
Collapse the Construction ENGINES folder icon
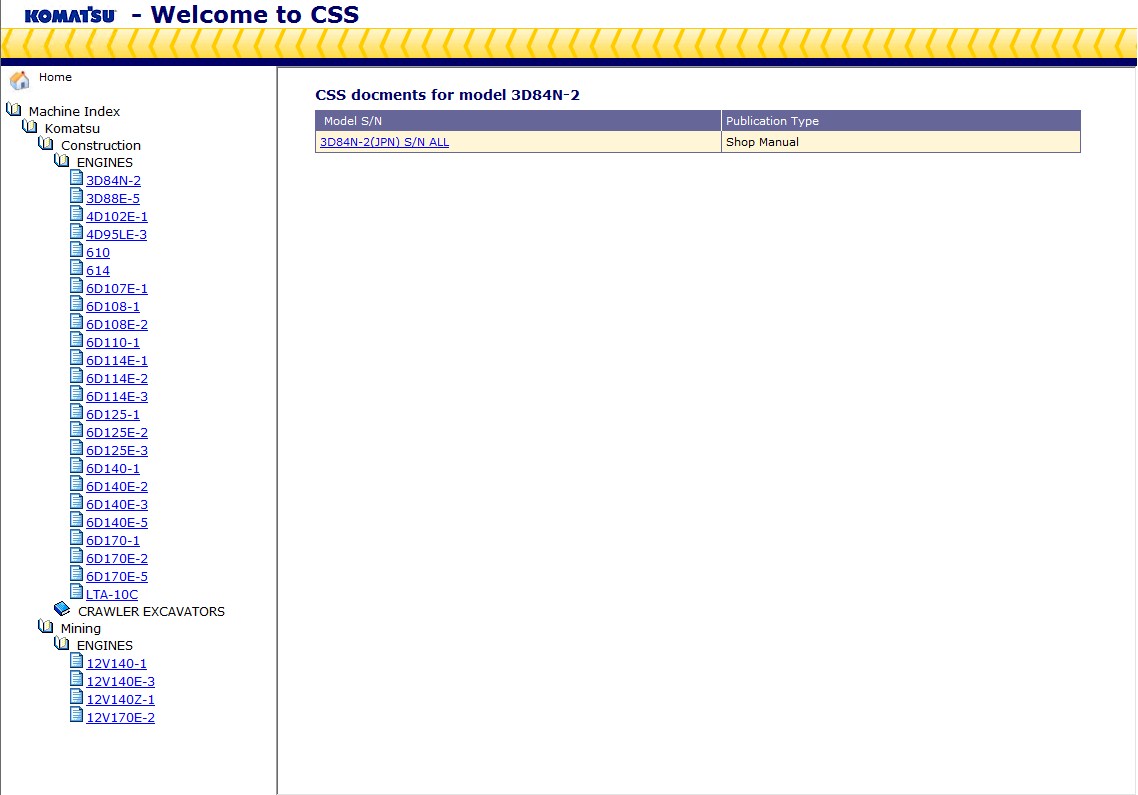click(62, 160)
